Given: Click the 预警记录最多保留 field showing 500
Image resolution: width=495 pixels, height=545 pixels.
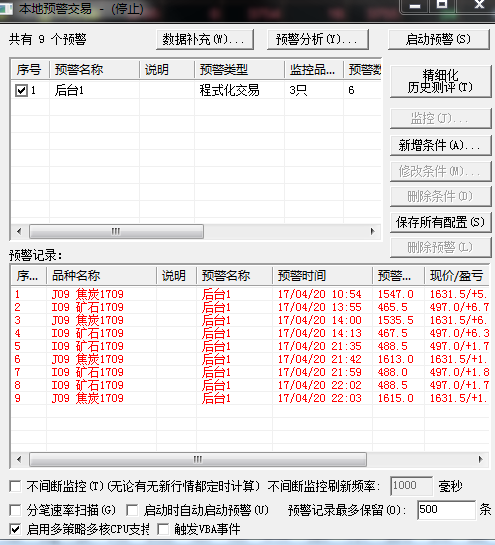Looking at the screenshot, I should tap(446, 510).
